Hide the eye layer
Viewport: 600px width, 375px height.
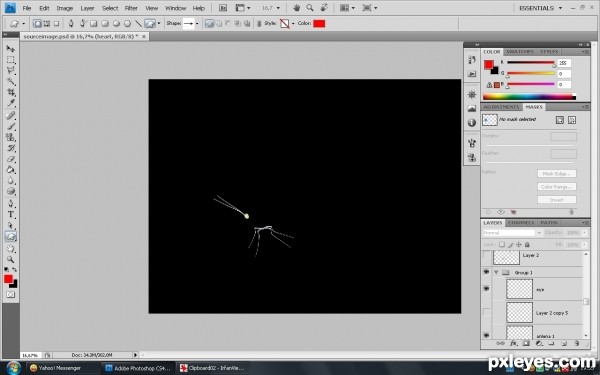pyautogui.click(x=486, y=289)
